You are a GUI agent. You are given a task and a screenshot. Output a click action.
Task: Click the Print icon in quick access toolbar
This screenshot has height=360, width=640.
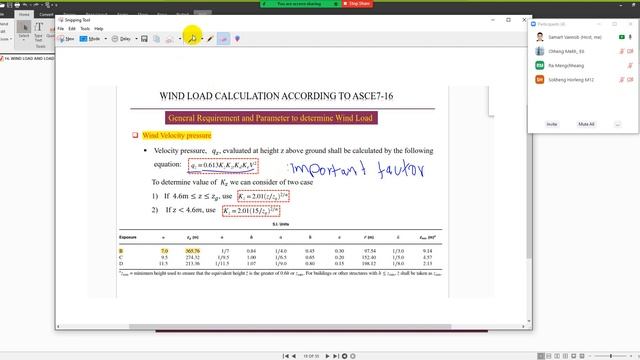(x=17, y=5)
